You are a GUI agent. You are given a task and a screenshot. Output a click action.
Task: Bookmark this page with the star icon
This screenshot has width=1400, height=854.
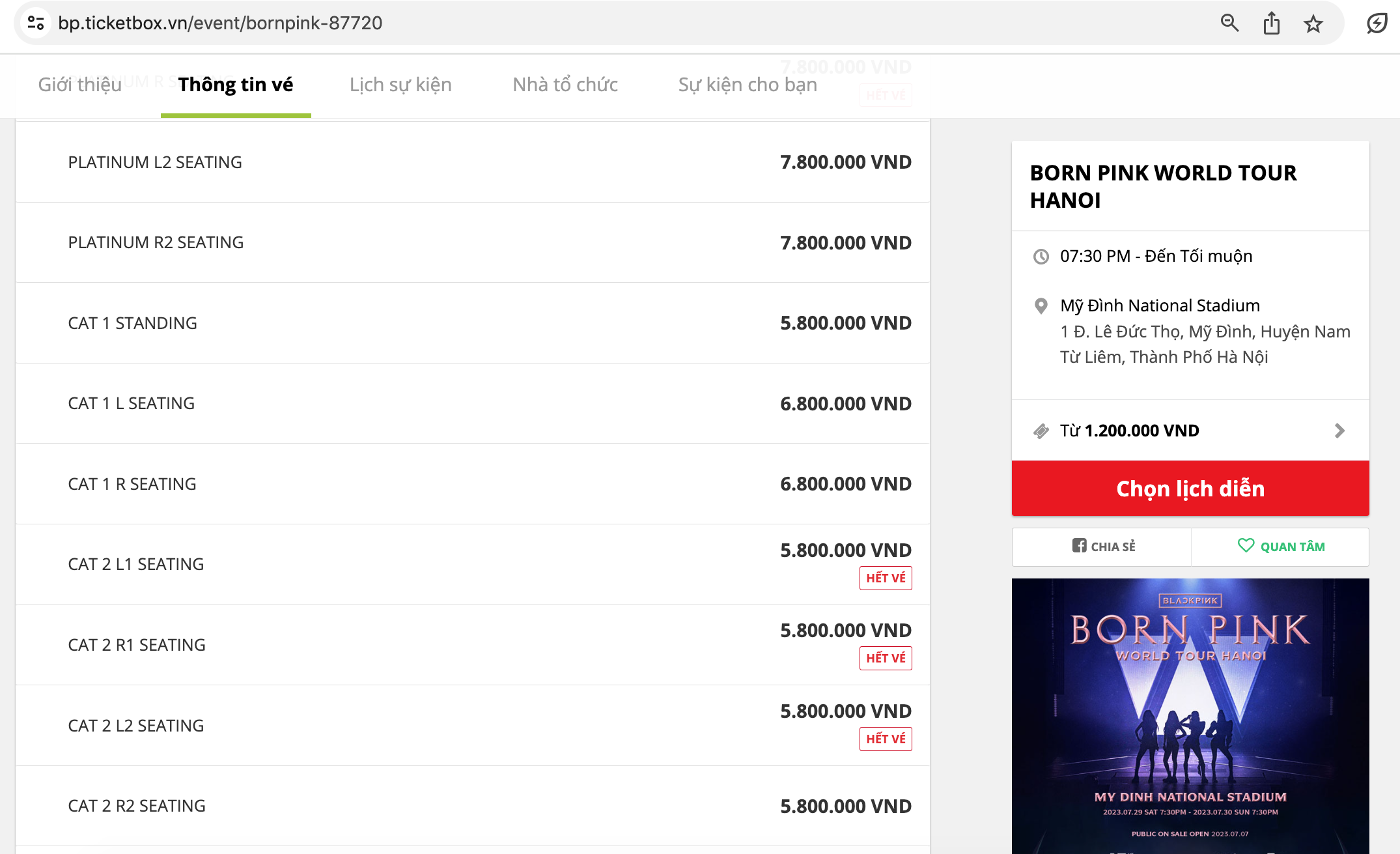(x=1313, y=24)
